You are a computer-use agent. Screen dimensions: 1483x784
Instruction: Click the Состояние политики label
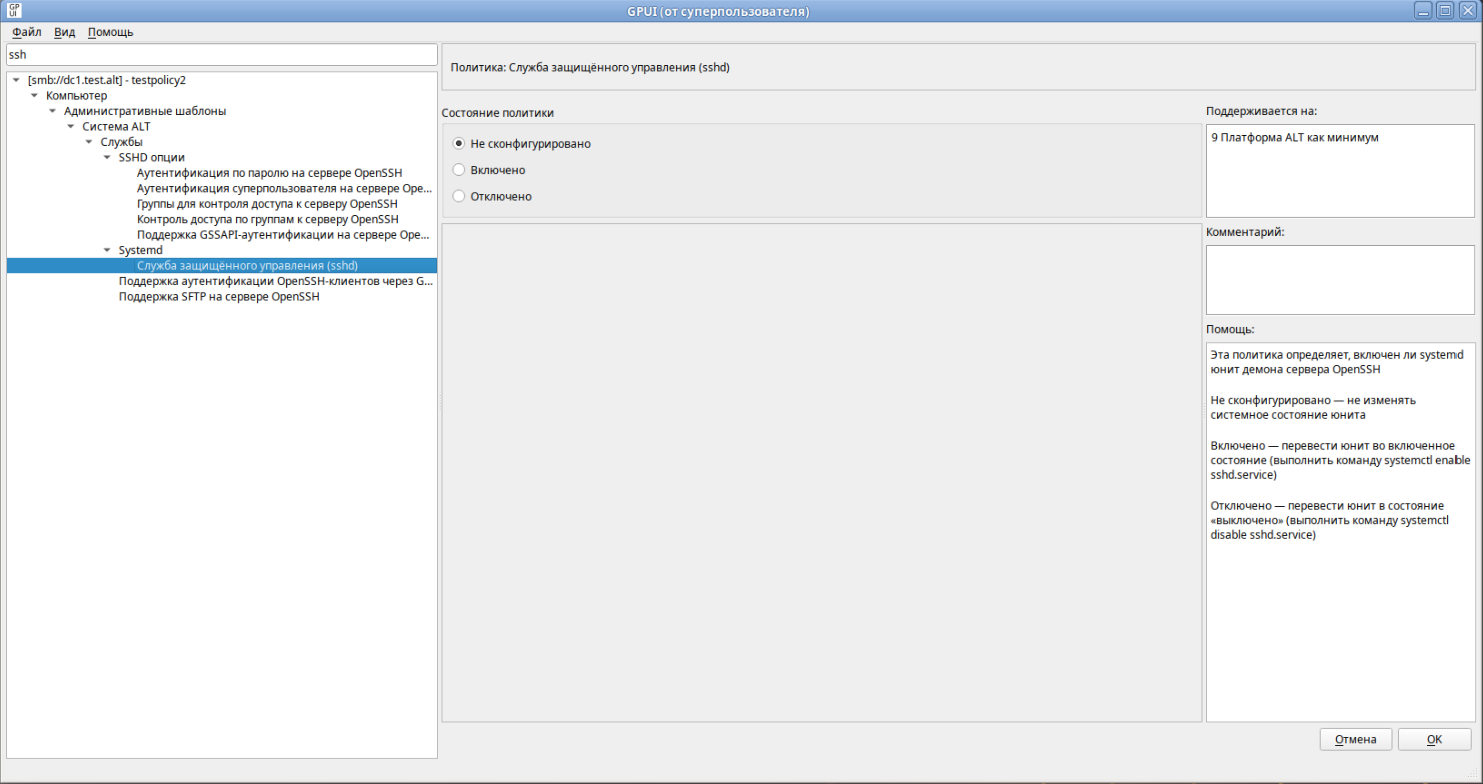click(x=498, y=113)
